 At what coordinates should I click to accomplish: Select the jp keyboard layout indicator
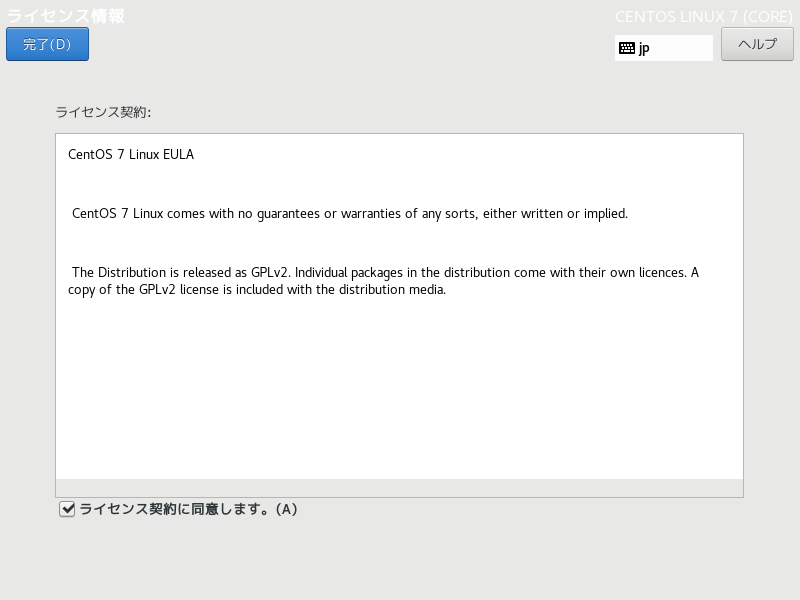[x=663, y=48]
